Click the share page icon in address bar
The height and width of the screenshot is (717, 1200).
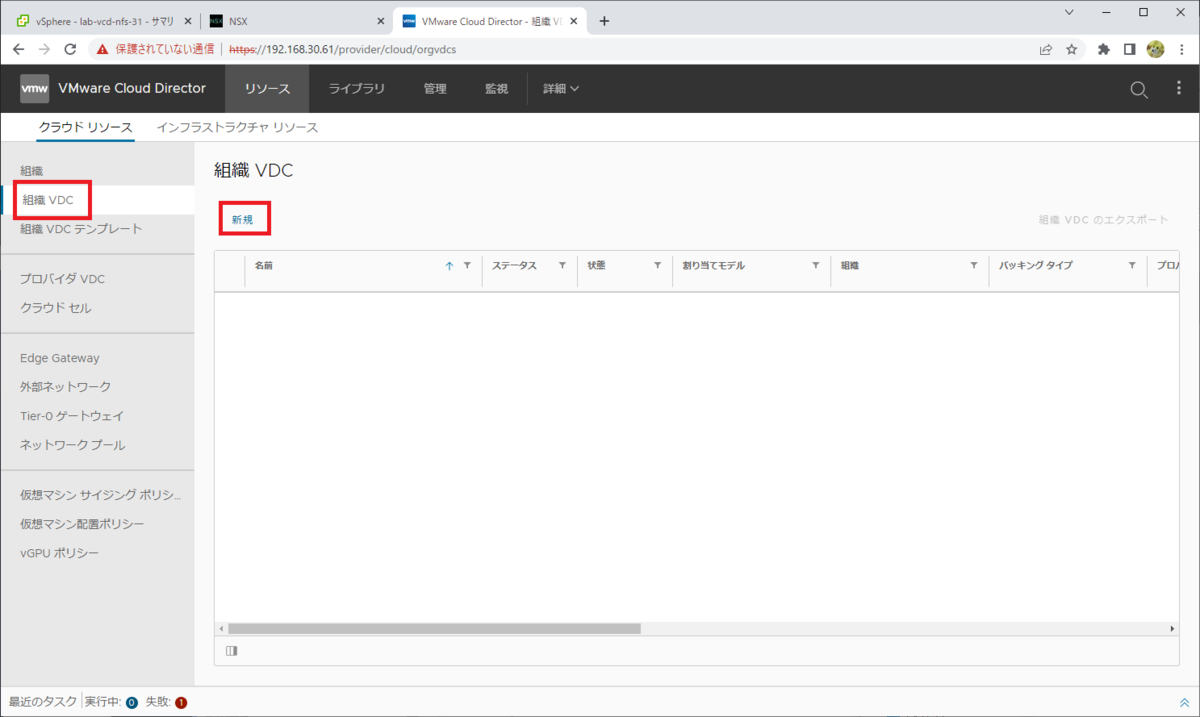point(1046,48)
